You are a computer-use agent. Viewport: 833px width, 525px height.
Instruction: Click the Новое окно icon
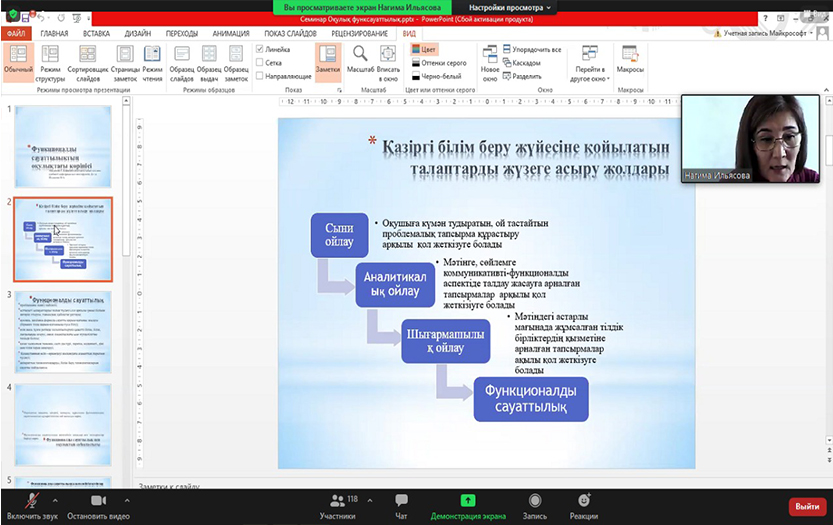point(489,54)
